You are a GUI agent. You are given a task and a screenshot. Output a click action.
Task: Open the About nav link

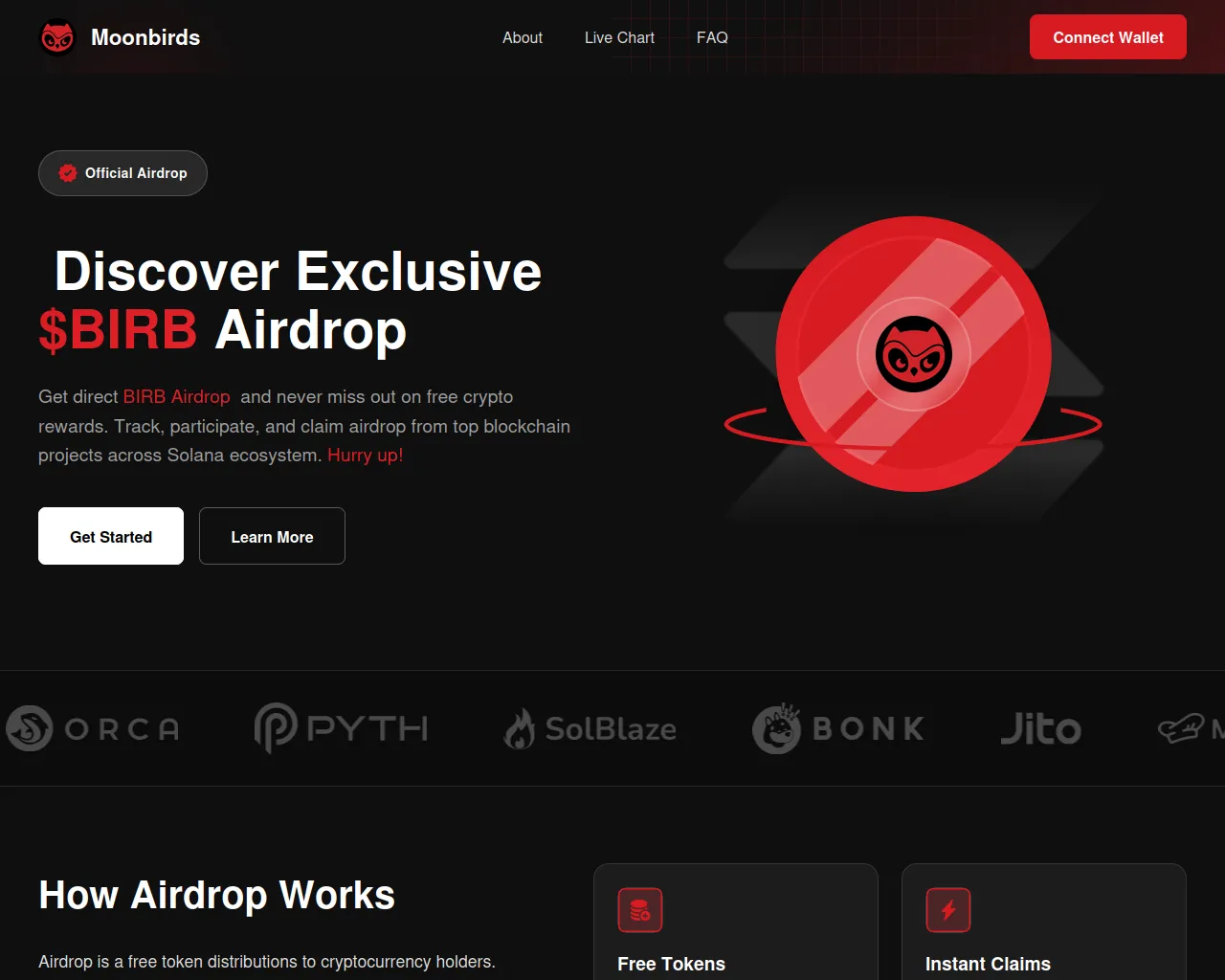tap(523, 37)
